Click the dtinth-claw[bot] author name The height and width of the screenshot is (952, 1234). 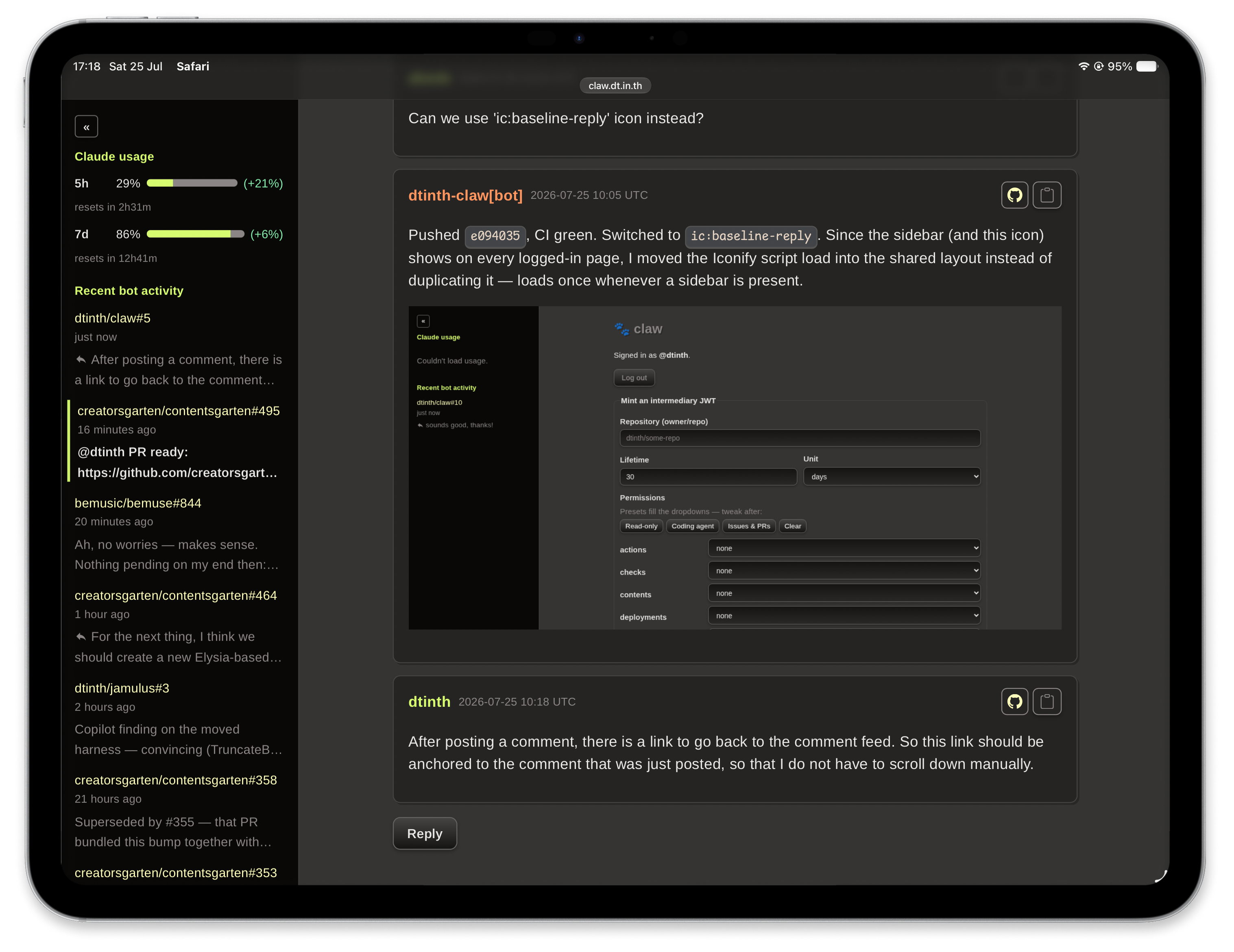[465, 196]
